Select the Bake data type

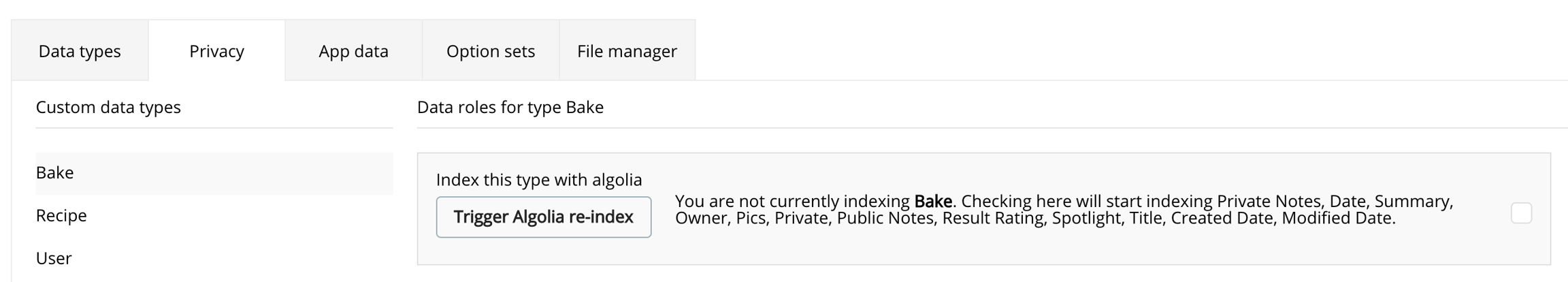[x=55, y=173]
